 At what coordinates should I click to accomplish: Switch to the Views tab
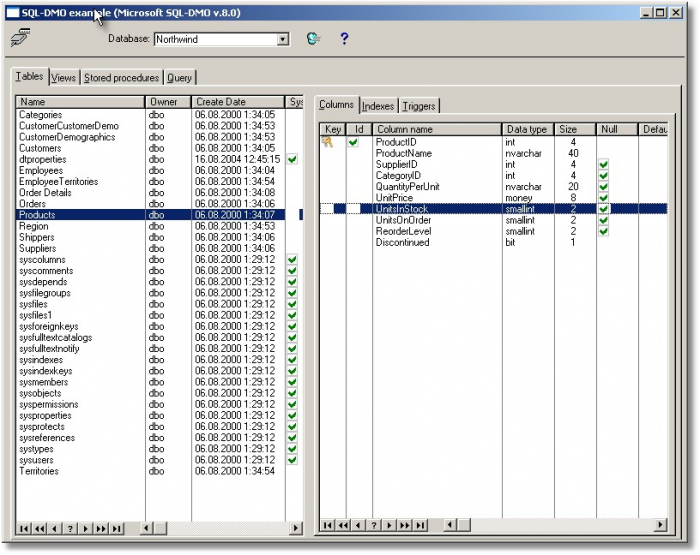[63, 78]
